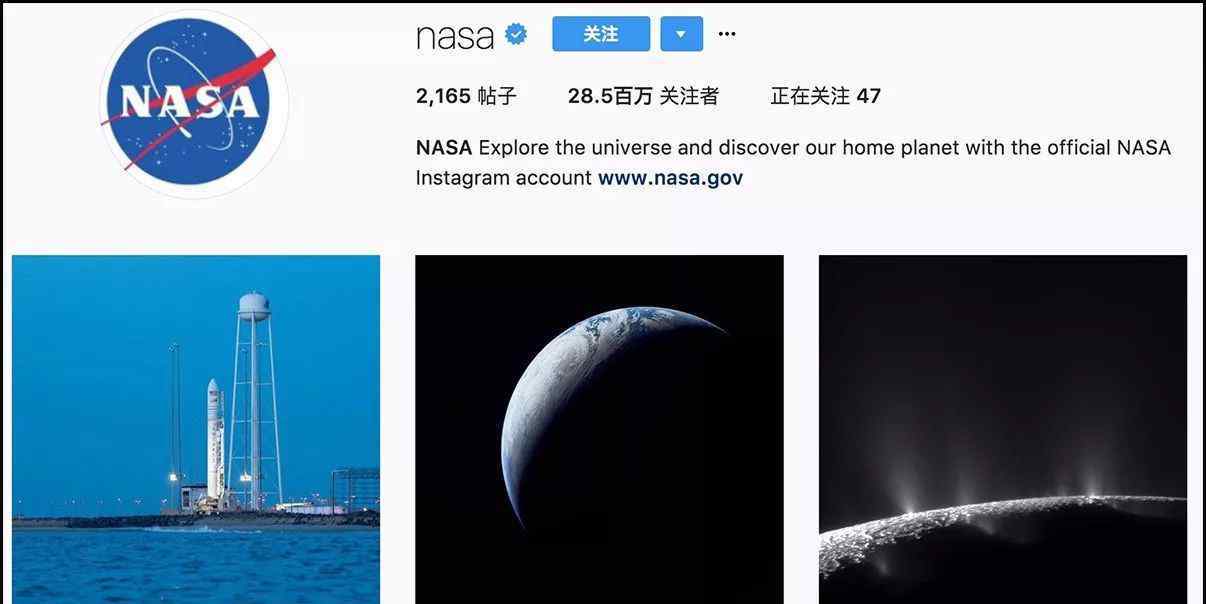Open the NASA profile picture logo
The height and width of the screenshot is (604, 1206).
[x=194, y=104]
